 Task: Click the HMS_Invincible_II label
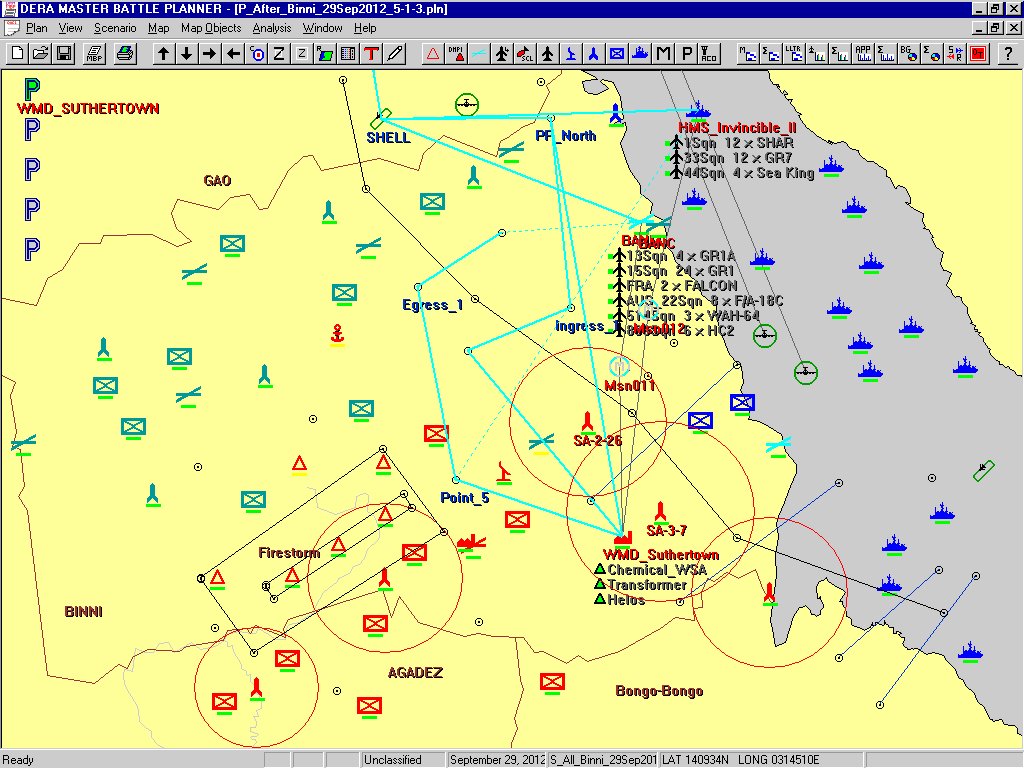(x=737, y=128)
